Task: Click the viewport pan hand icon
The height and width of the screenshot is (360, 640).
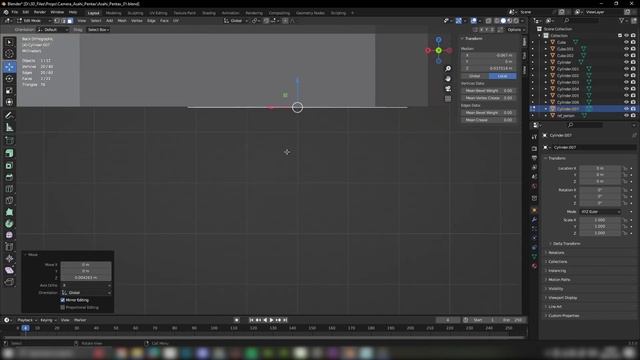Action: click(448, 78)
